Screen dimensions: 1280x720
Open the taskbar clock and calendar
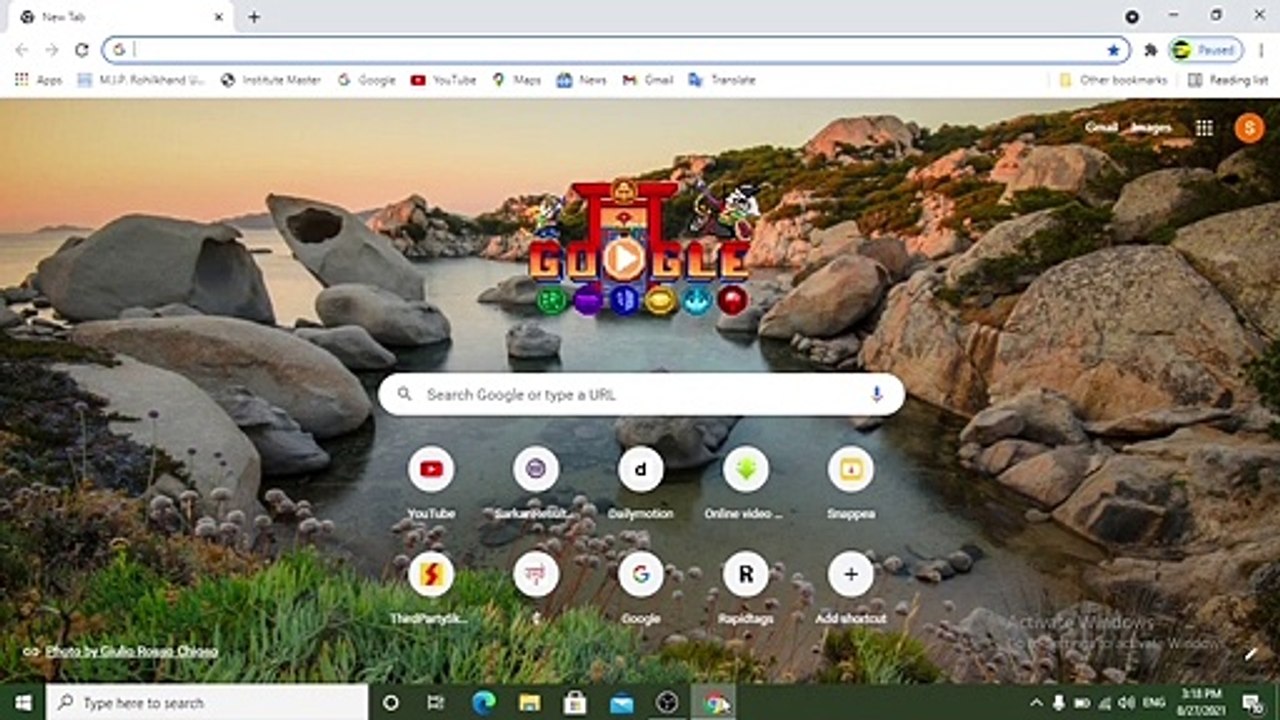[x=1201, y=703]
